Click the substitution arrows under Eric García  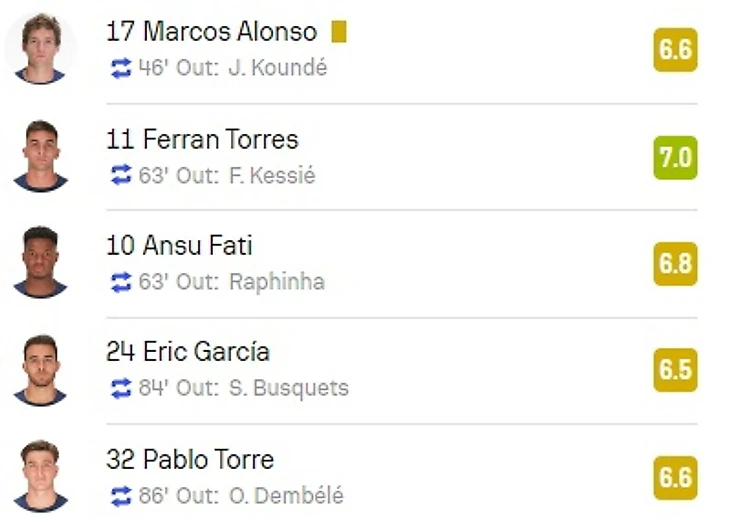point(121,388)
